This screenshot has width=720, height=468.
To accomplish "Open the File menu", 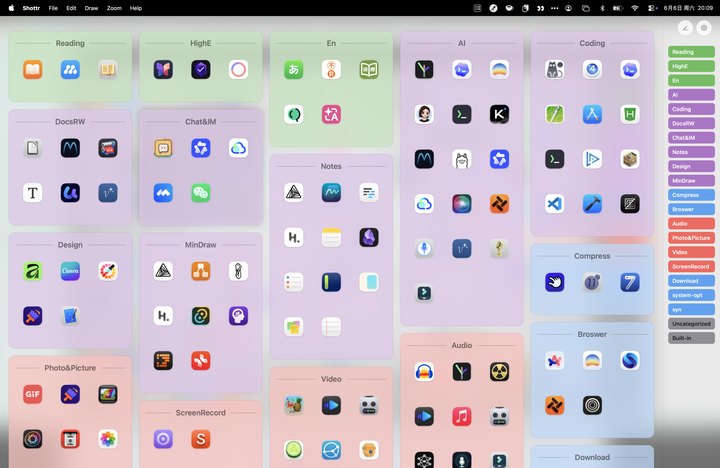I will [x=53, y=8].
